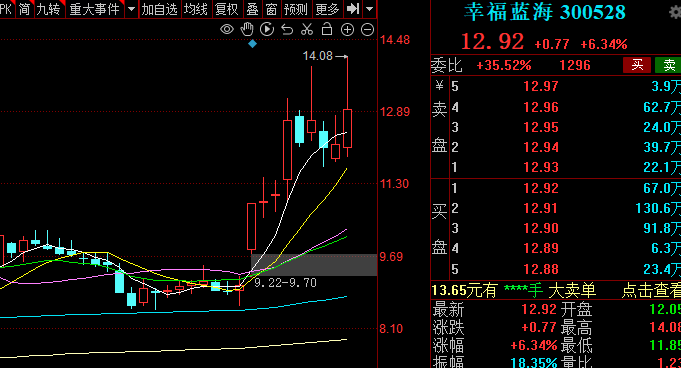Image resolution: width=681 pixels, height=368 pixels.
Task: Click the red 买 buy button
Action: coord(637,65)
